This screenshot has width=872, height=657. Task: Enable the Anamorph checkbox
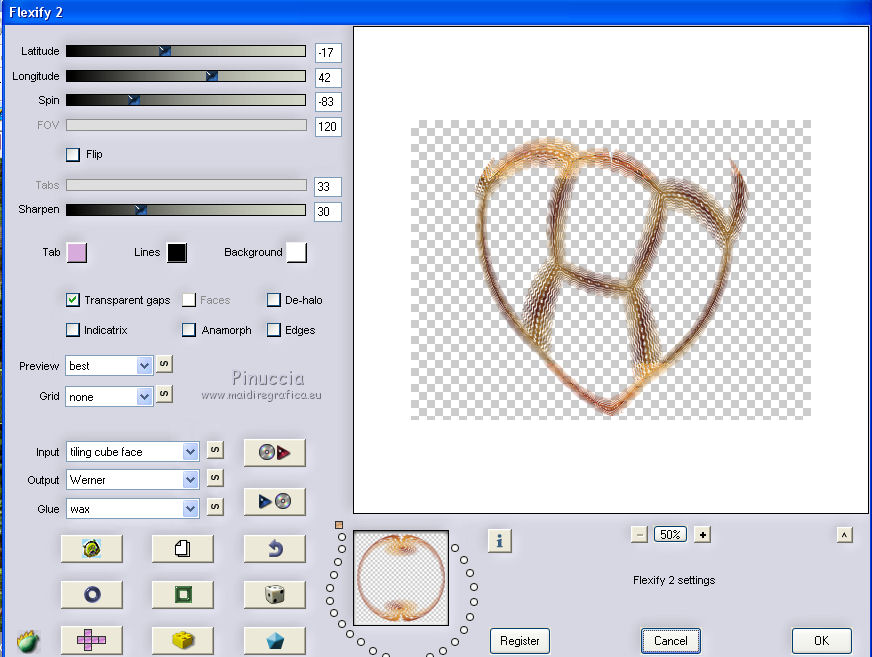point(189,330)
